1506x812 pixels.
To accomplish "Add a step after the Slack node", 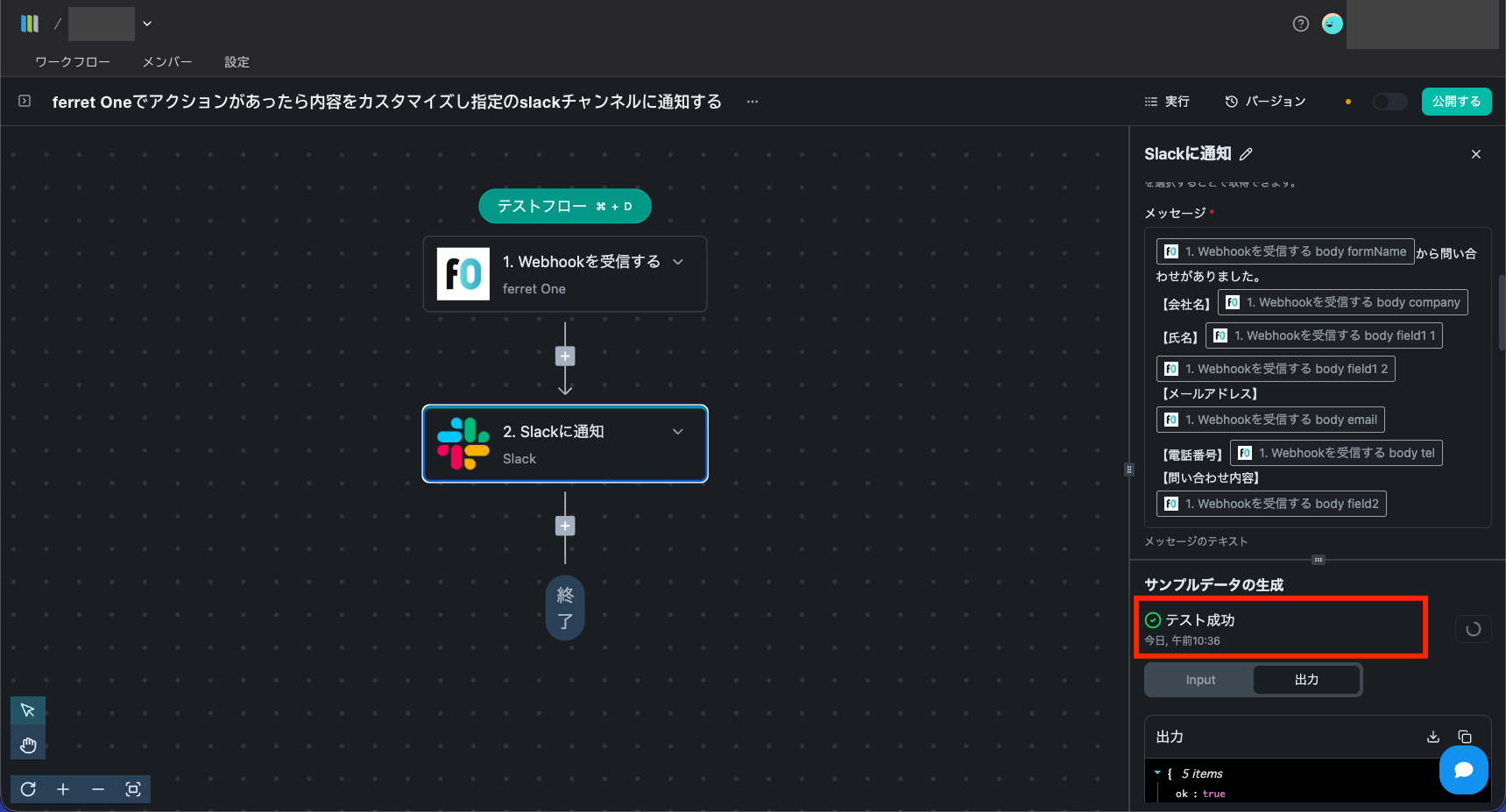I will tap(565, 526).
